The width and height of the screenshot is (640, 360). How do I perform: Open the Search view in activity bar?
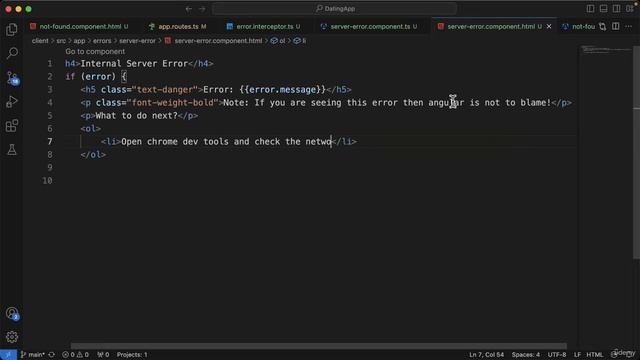click(x=12, y=53)
